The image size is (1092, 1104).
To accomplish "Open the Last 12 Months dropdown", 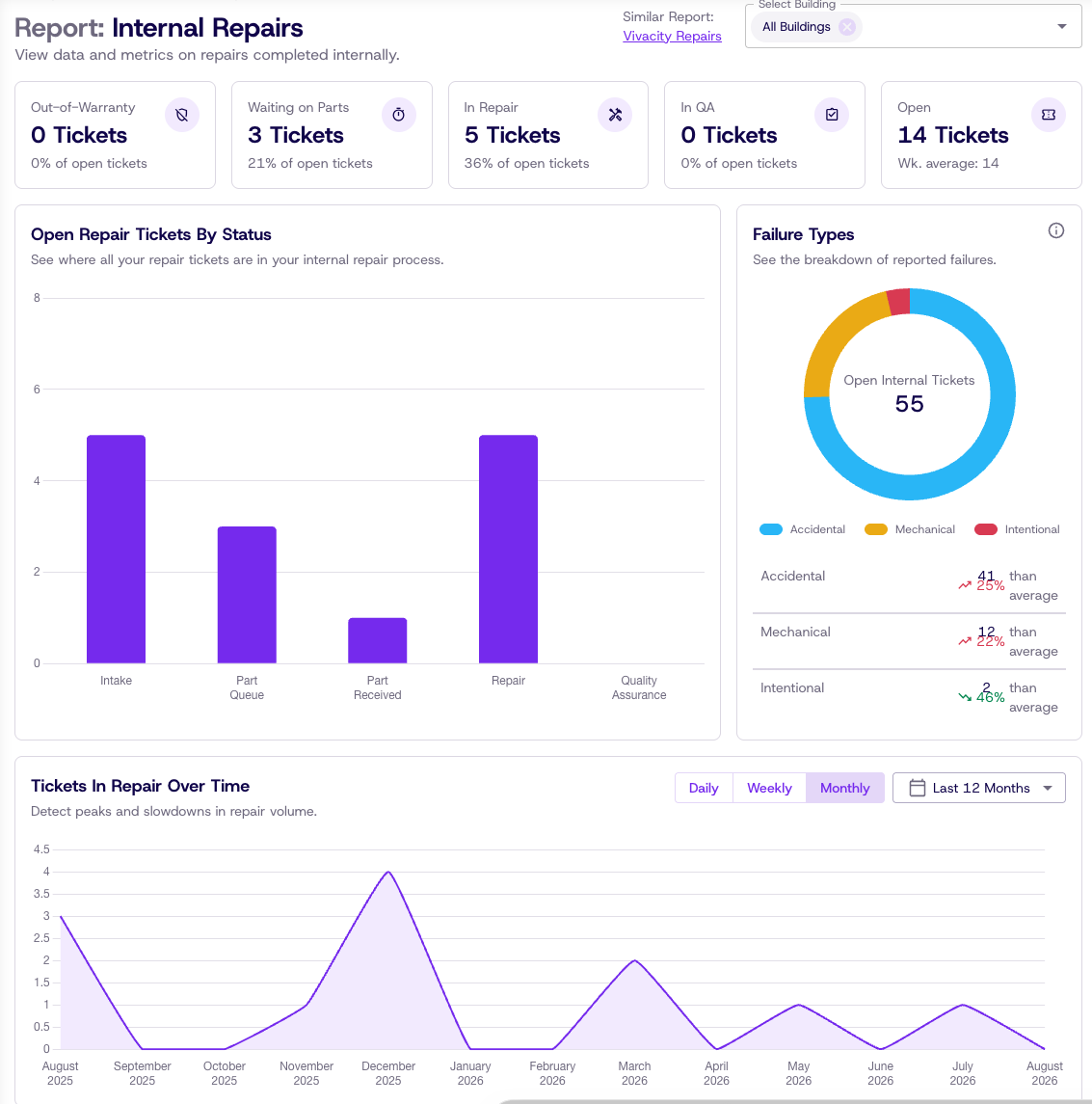I will tap(978, 788).
